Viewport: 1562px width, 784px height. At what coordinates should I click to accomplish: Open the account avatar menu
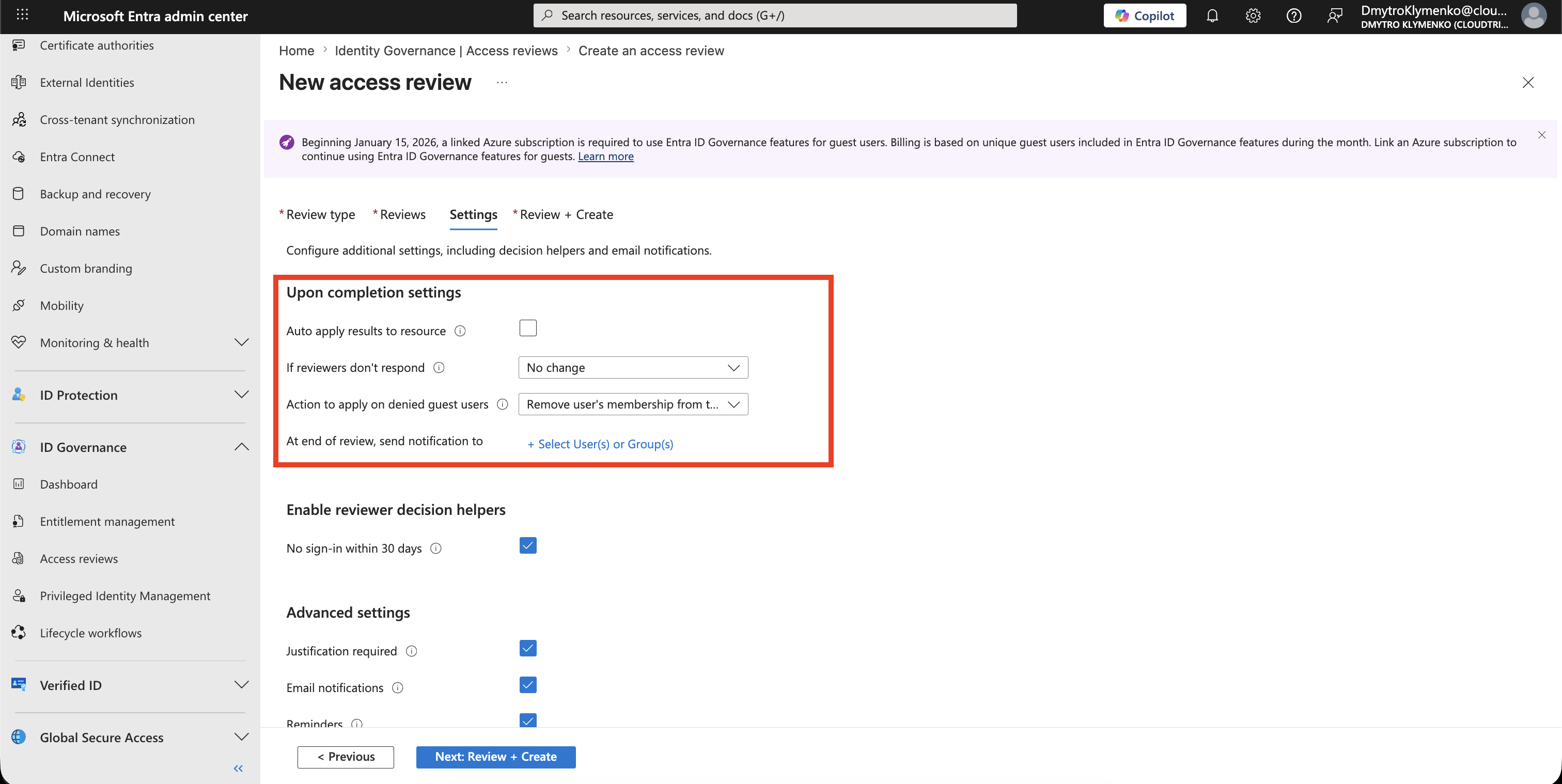(x=1534, y=16)
